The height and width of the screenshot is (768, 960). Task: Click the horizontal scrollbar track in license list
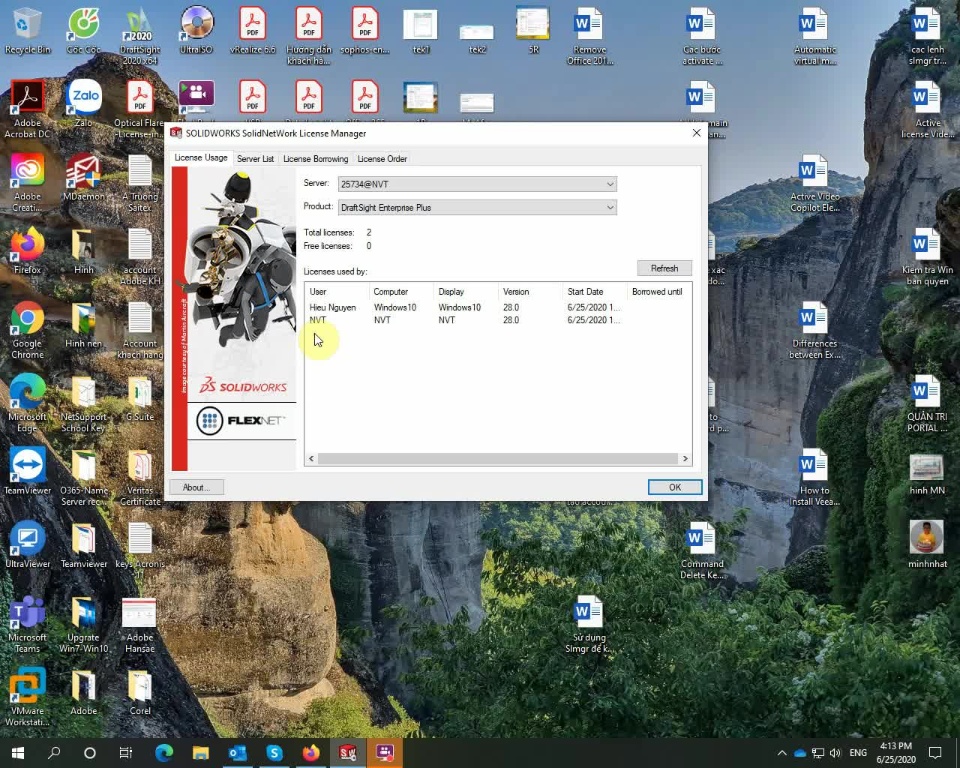click(x=498, y=459)
